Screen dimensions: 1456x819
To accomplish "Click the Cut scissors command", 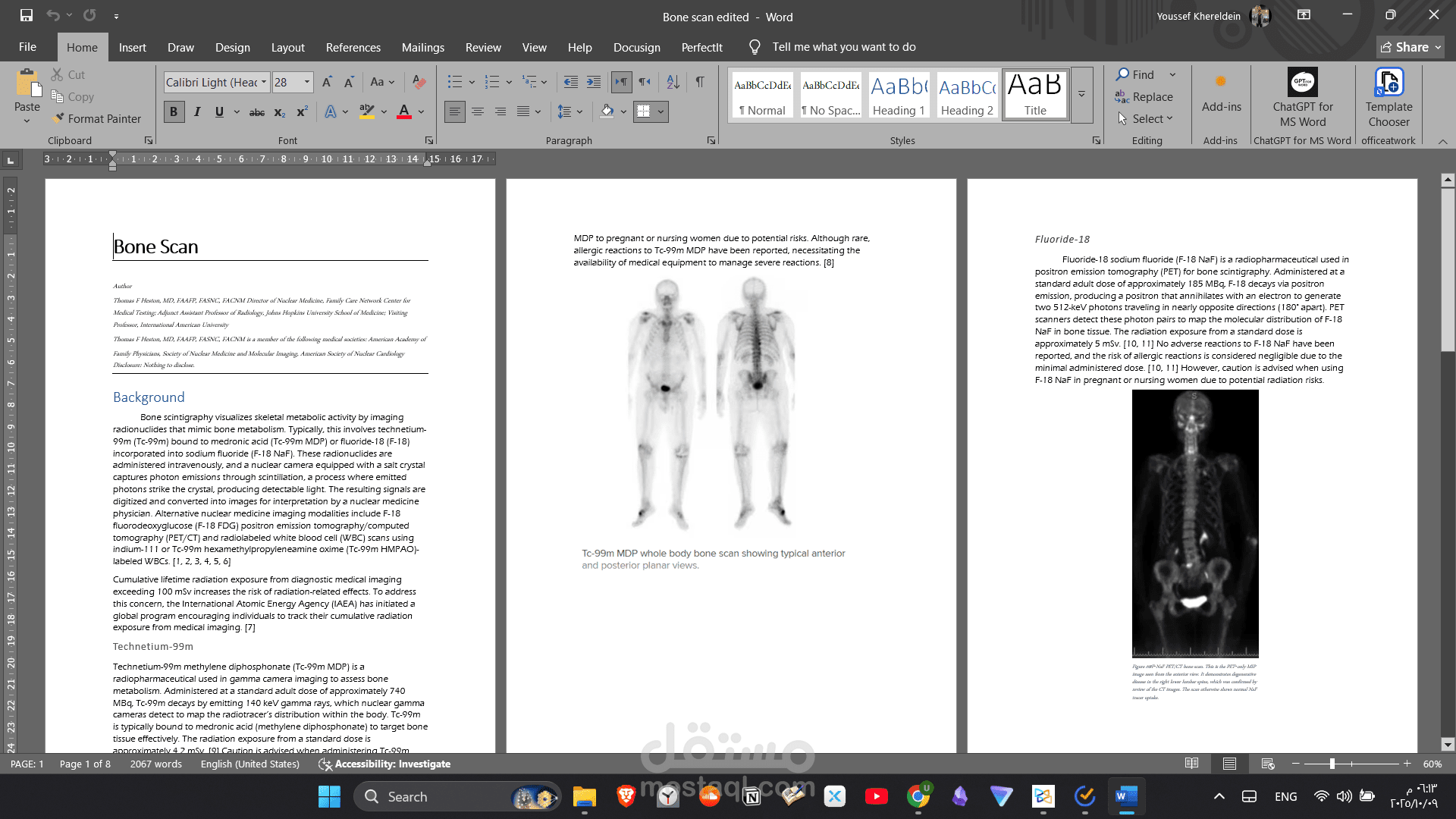I will coord(68,74).
